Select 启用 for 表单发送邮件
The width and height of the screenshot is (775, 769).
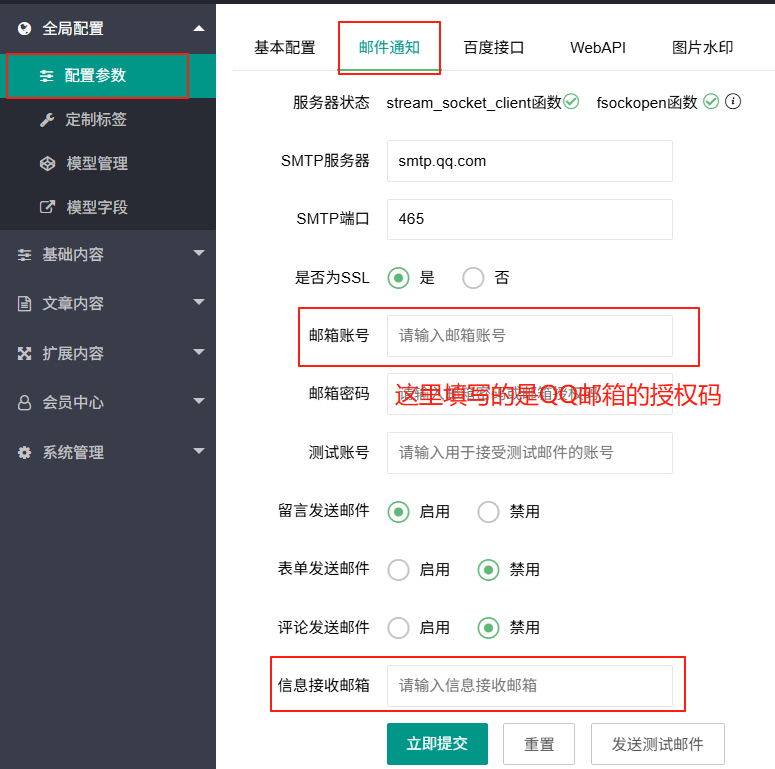[x=398, y=570]
